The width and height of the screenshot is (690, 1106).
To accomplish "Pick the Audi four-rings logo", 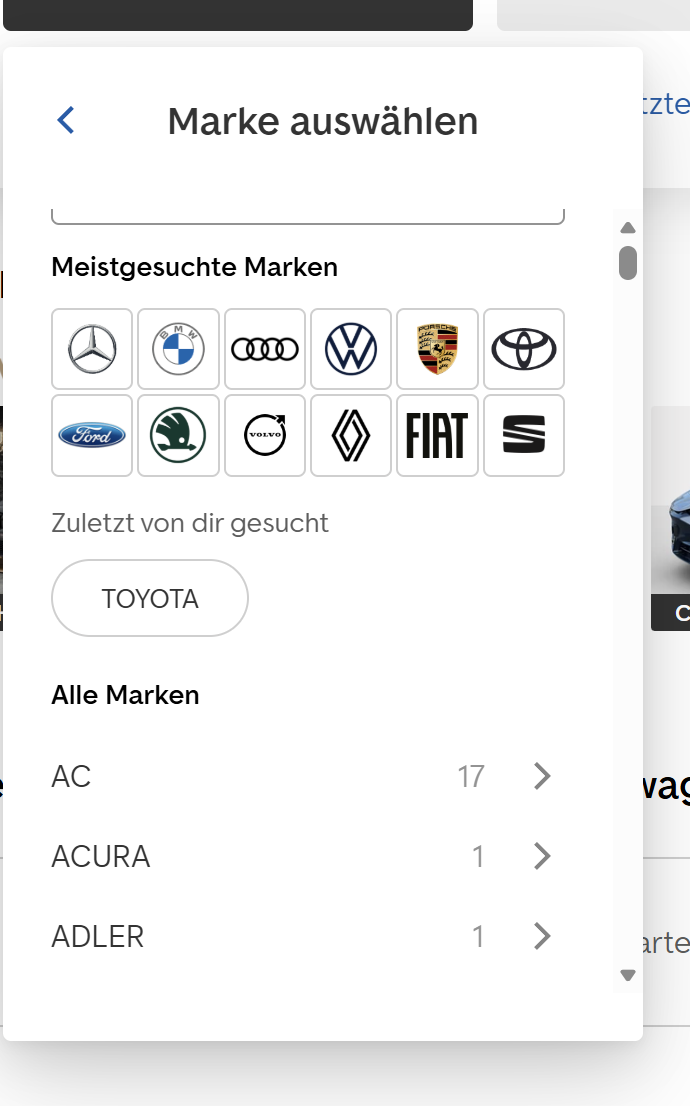I will click(265, 349).
